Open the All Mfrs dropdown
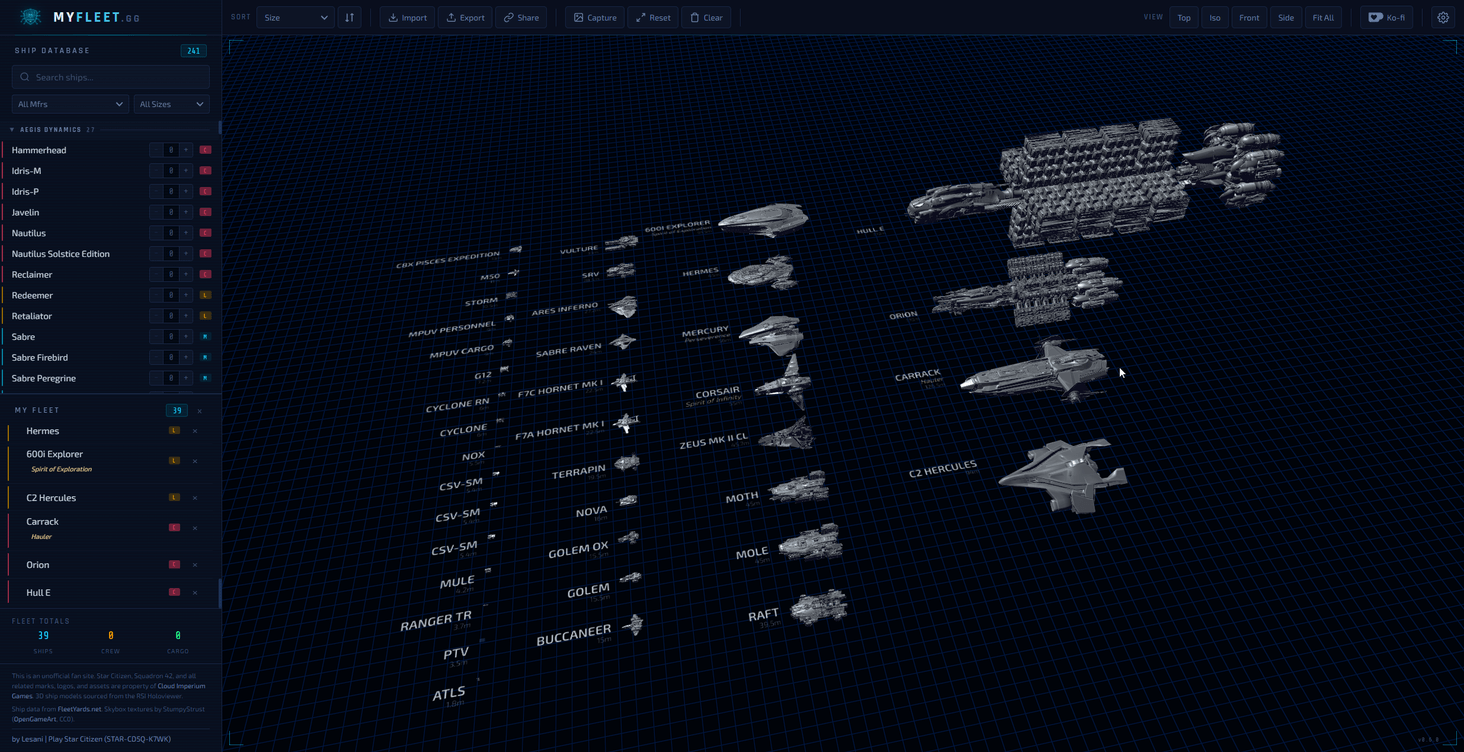 click(x=69, y=103)
